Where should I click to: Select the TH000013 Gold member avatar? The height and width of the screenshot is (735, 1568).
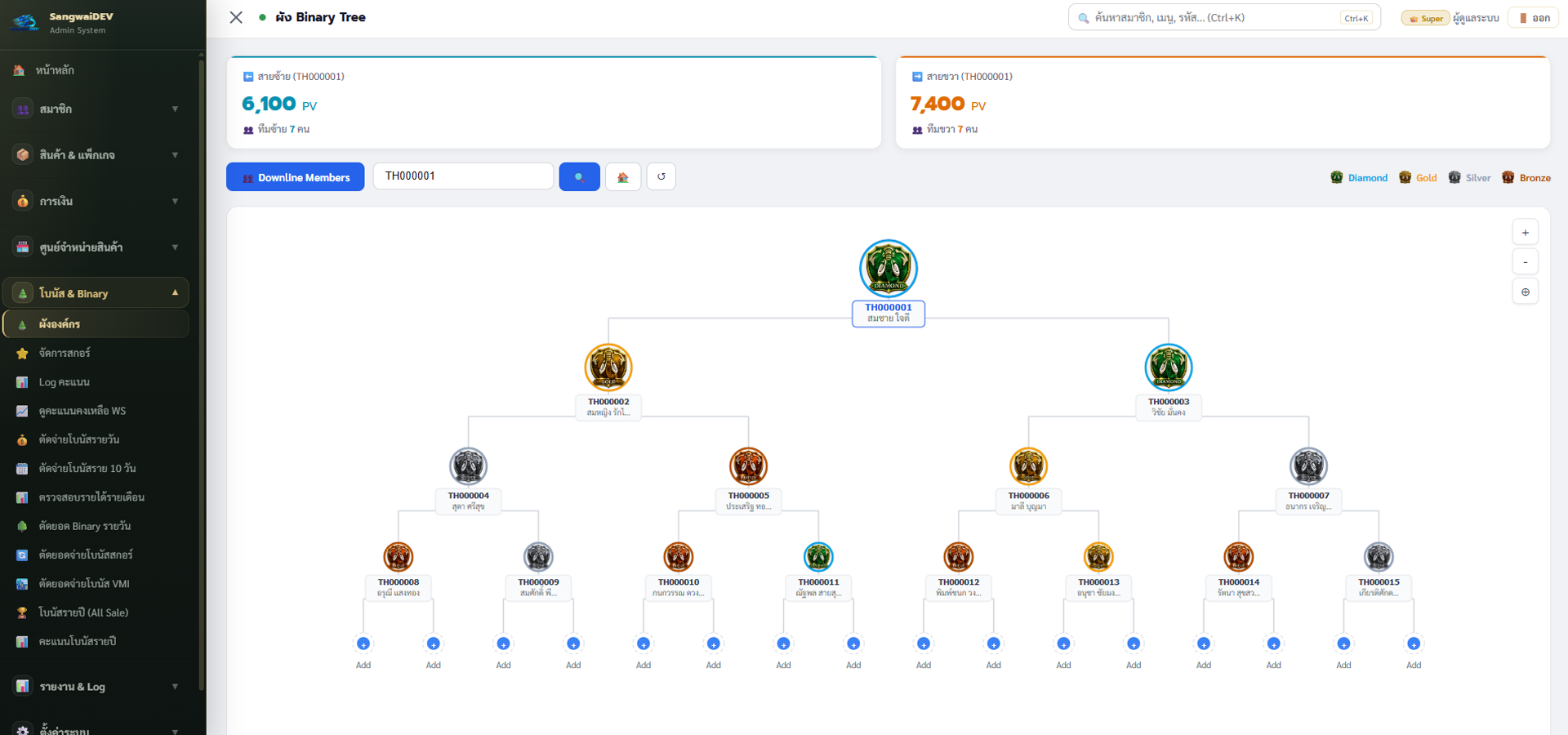click(x=1098, y=557)
